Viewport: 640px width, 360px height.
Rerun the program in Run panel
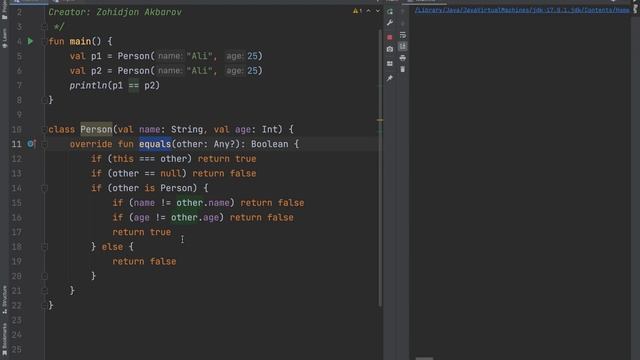coord(390,12)
